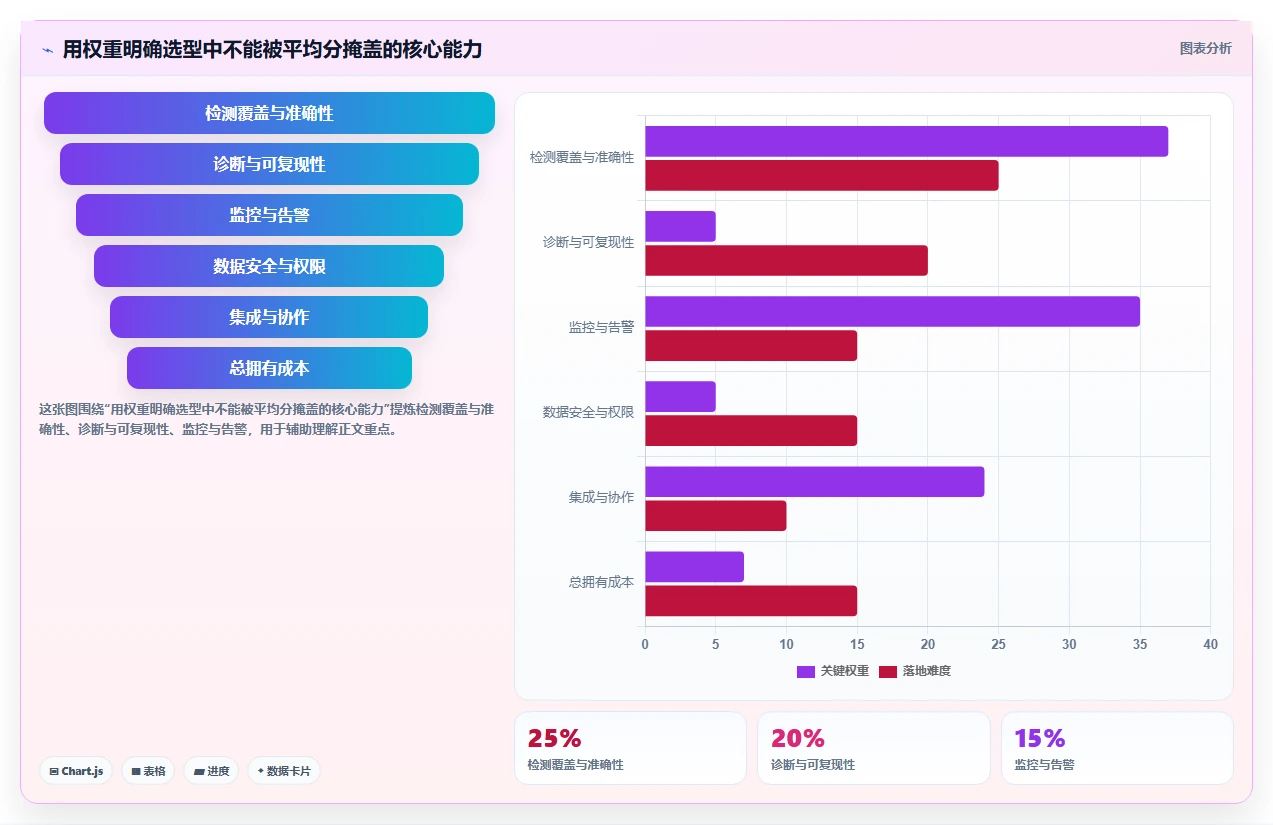
Task: Select the 诊断与可复现性 funnel stage
Action: (x=269, y=164)
